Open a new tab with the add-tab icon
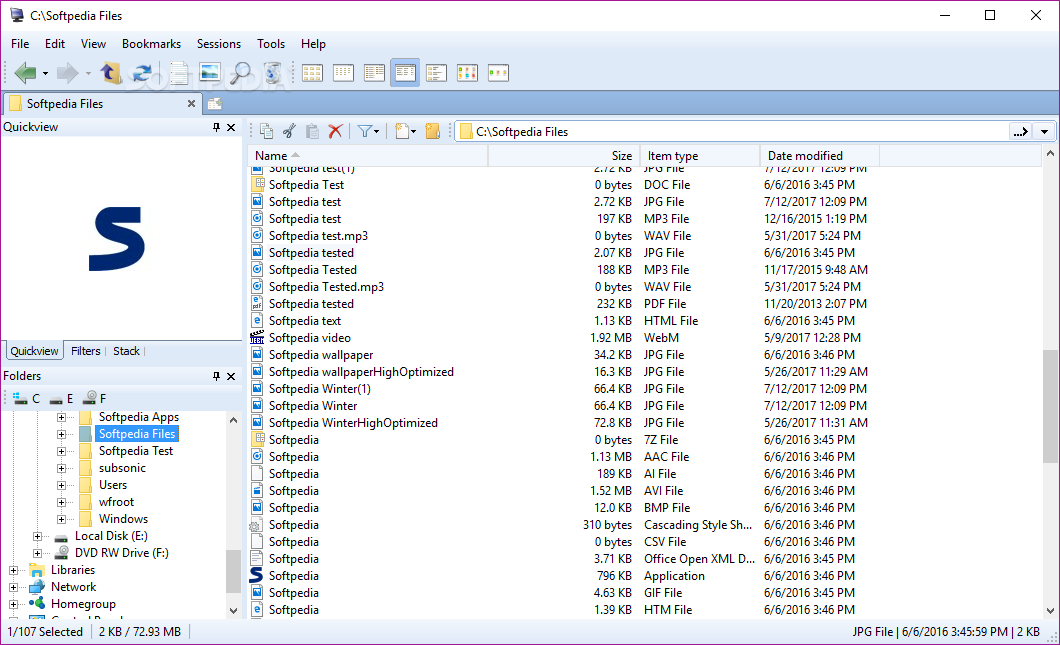Image resolution: width=1060 pixels, height=645 pixels. (x=215, y=103)
